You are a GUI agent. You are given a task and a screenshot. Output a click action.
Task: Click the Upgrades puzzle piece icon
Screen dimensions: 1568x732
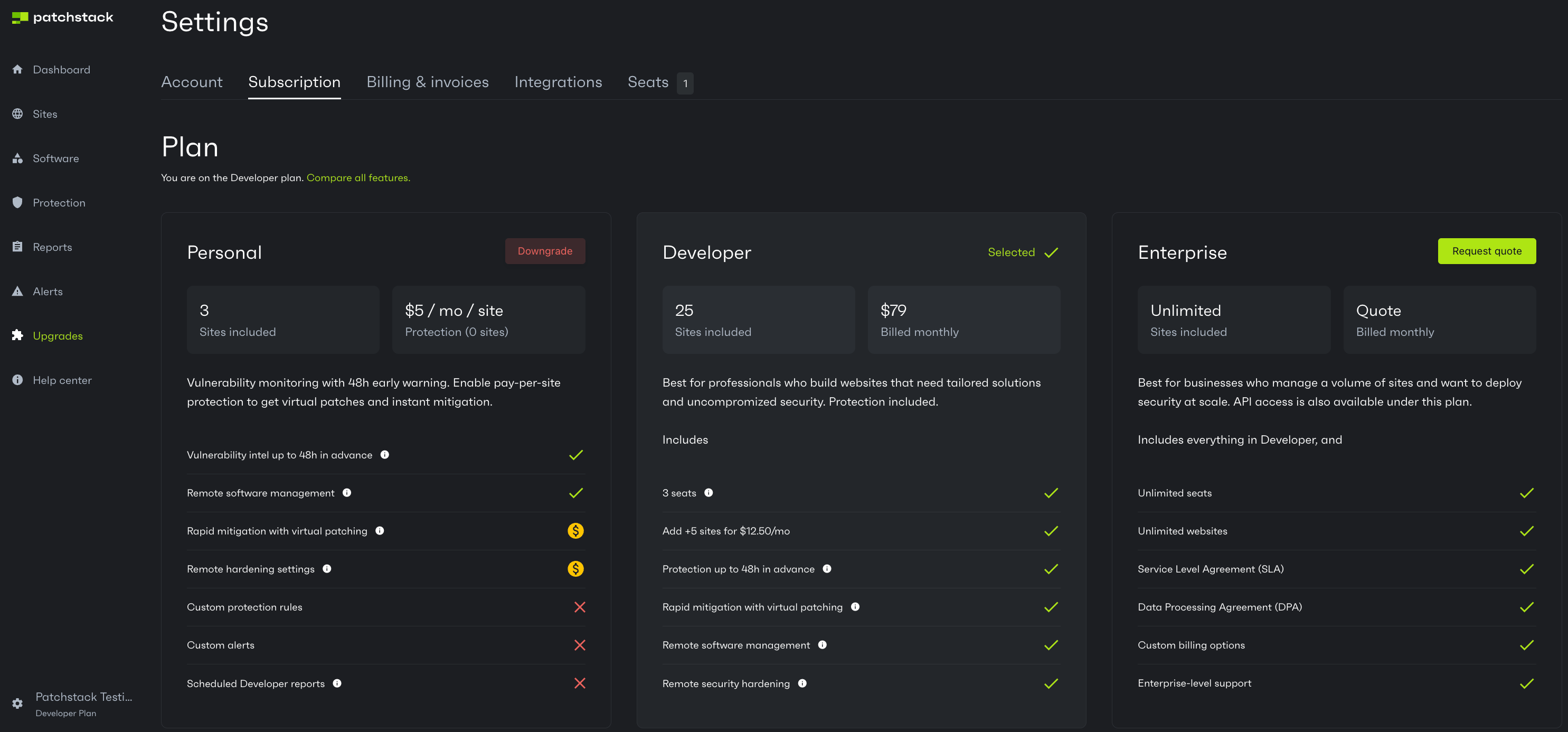17,335
